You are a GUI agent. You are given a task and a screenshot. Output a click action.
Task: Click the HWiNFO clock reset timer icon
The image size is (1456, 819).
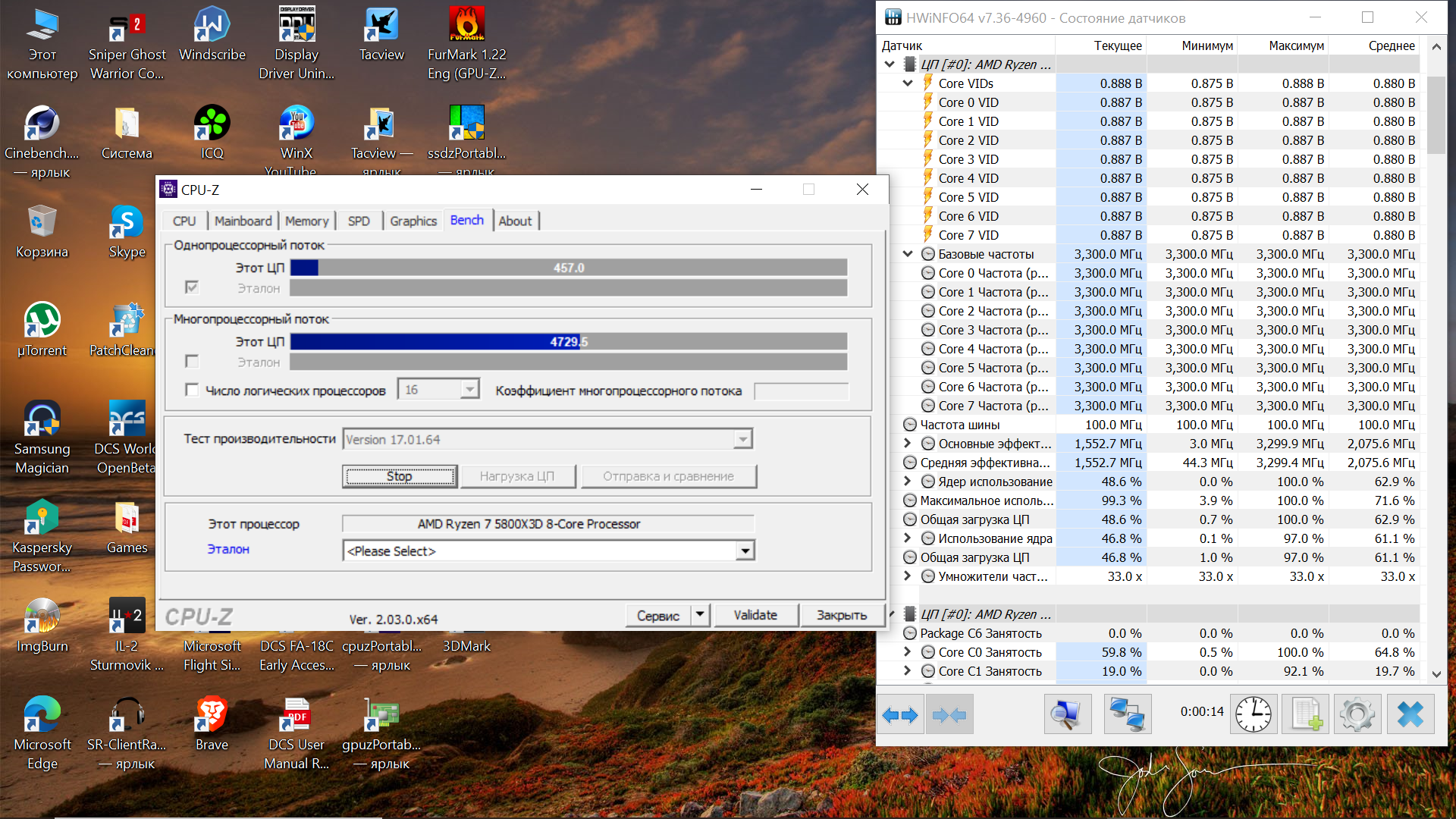(x=1253, y=714)
